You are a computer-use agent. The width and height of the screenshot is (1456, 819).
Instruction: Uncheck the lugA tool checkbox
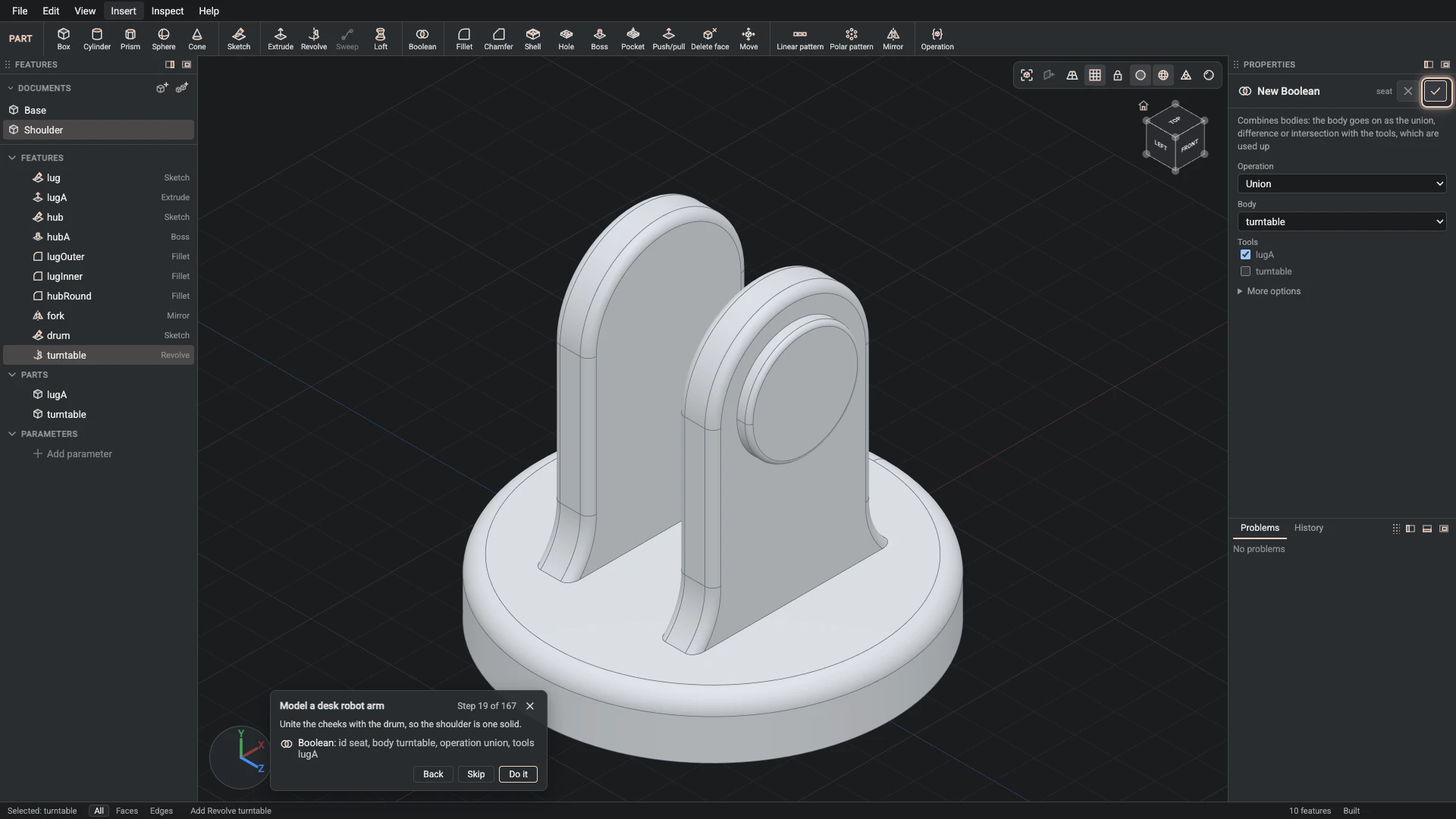click(x=1245, y=255)
